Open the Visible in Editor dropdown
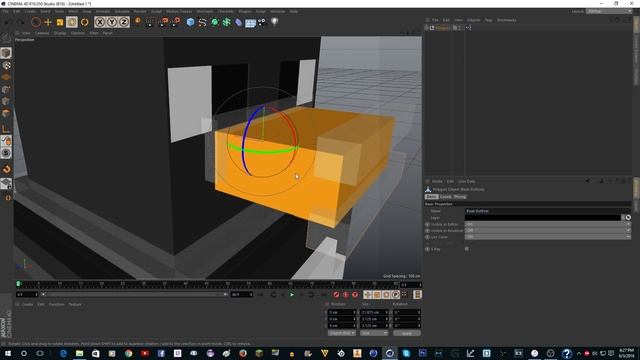 548,224
